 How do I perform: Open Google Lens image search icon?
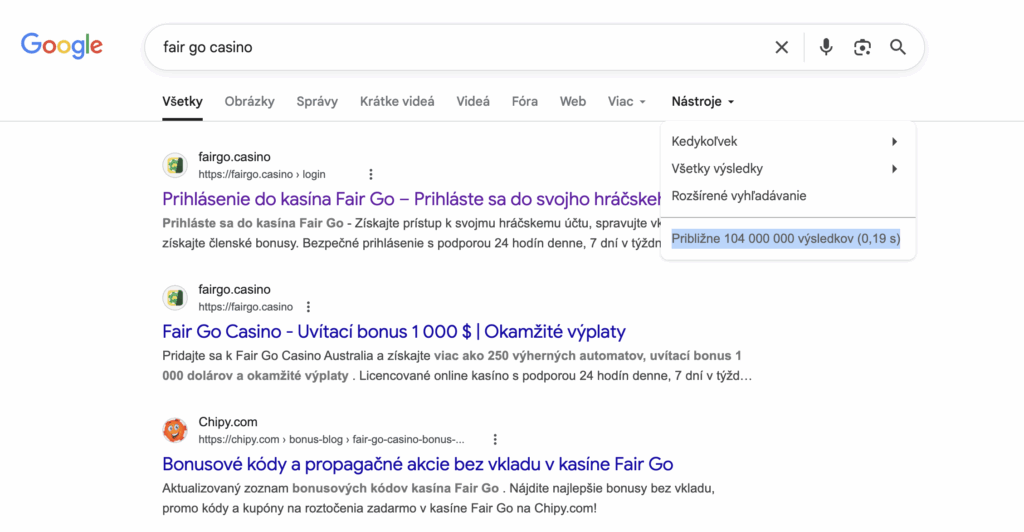point(862,47)
